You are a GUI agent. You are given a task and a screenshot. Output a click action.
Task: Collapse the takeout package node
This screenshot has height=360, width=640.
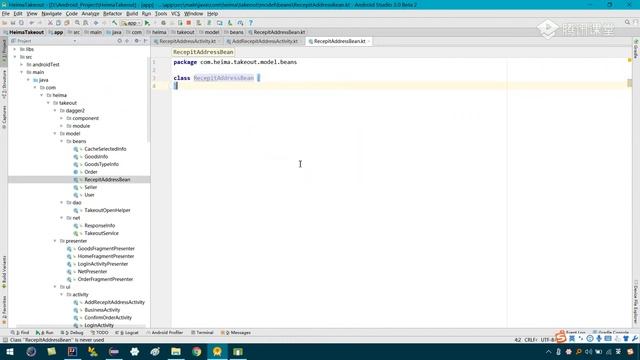[48, 103]
